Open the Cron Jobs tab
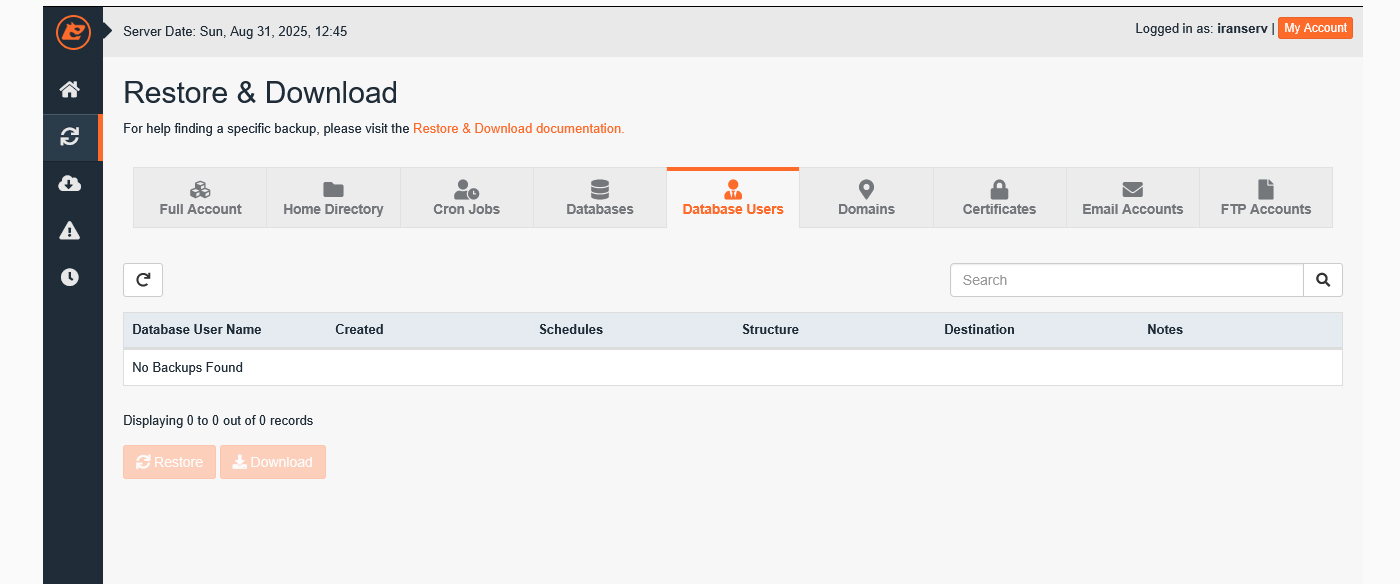Viewport: 1400px width, 584px height. pos(466,198)
